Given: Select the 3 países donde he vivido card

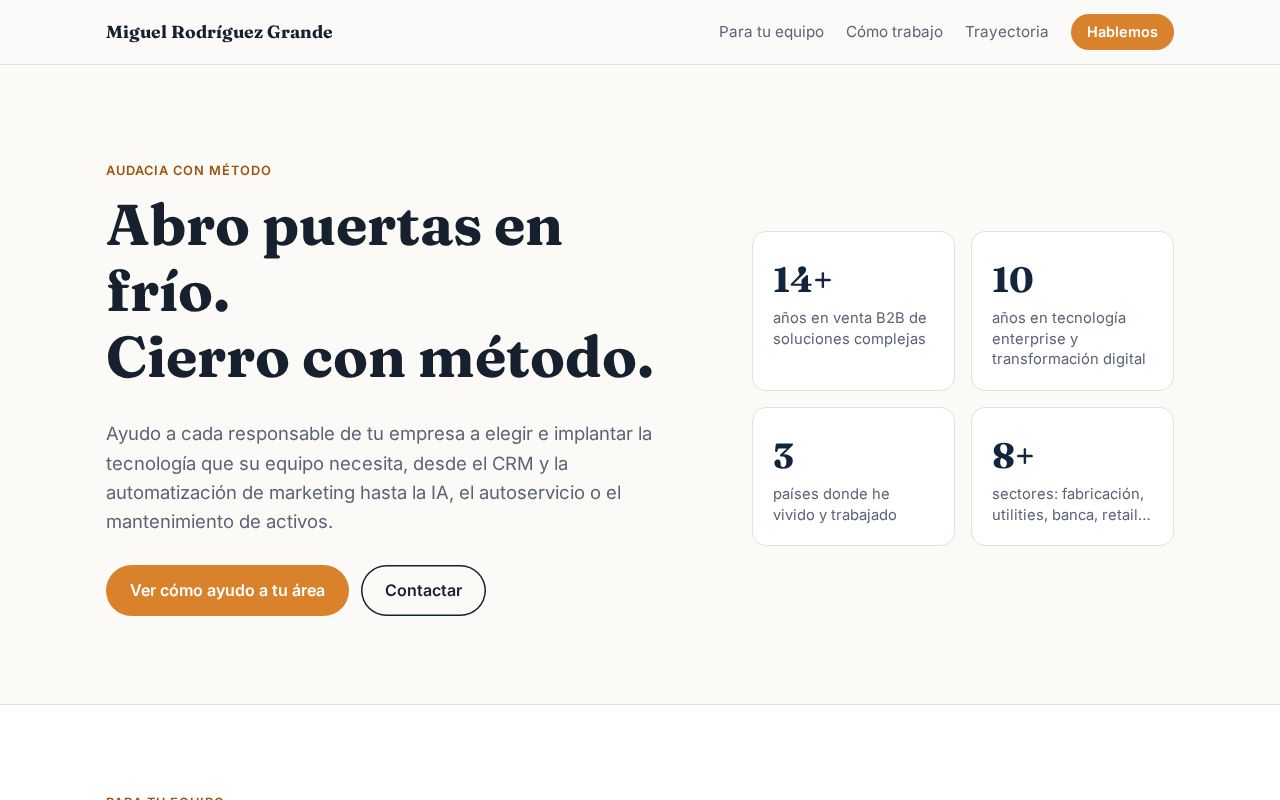Looking at the screenshot, I should coord(853,476).
